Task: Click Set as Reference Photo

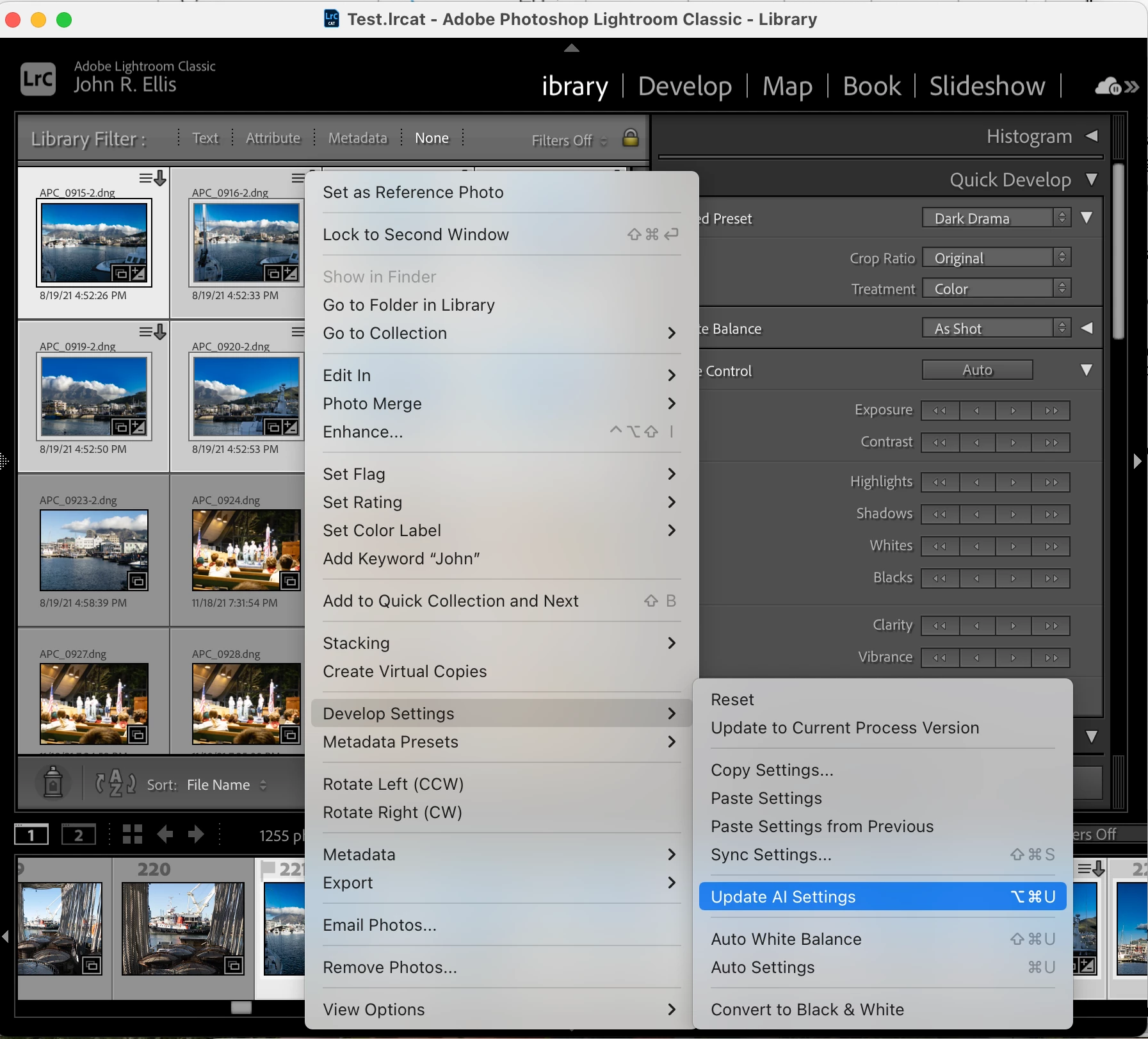Action: pyautogui.click(x=501, y=192)
